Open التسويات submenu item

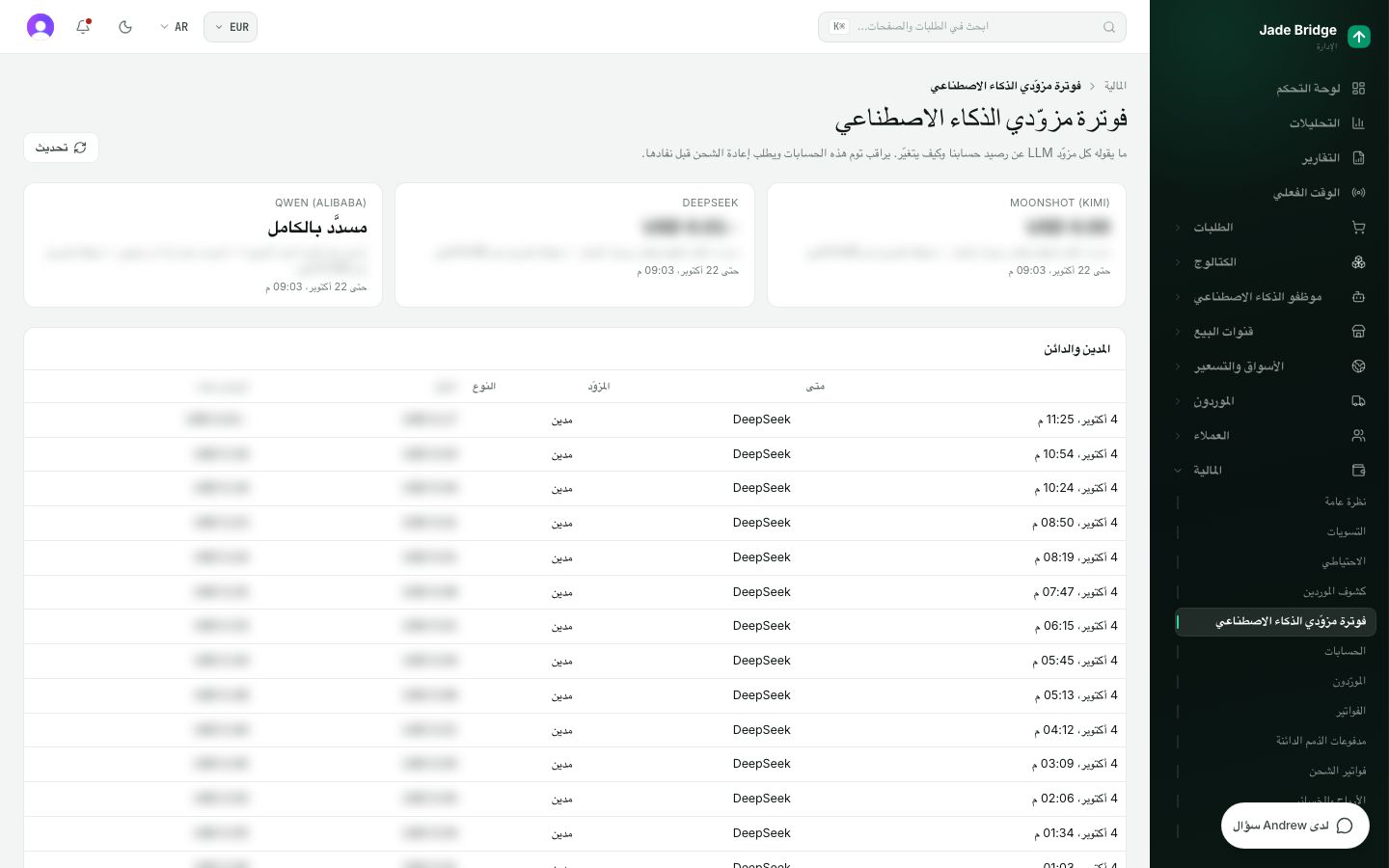coord(1346,531)
